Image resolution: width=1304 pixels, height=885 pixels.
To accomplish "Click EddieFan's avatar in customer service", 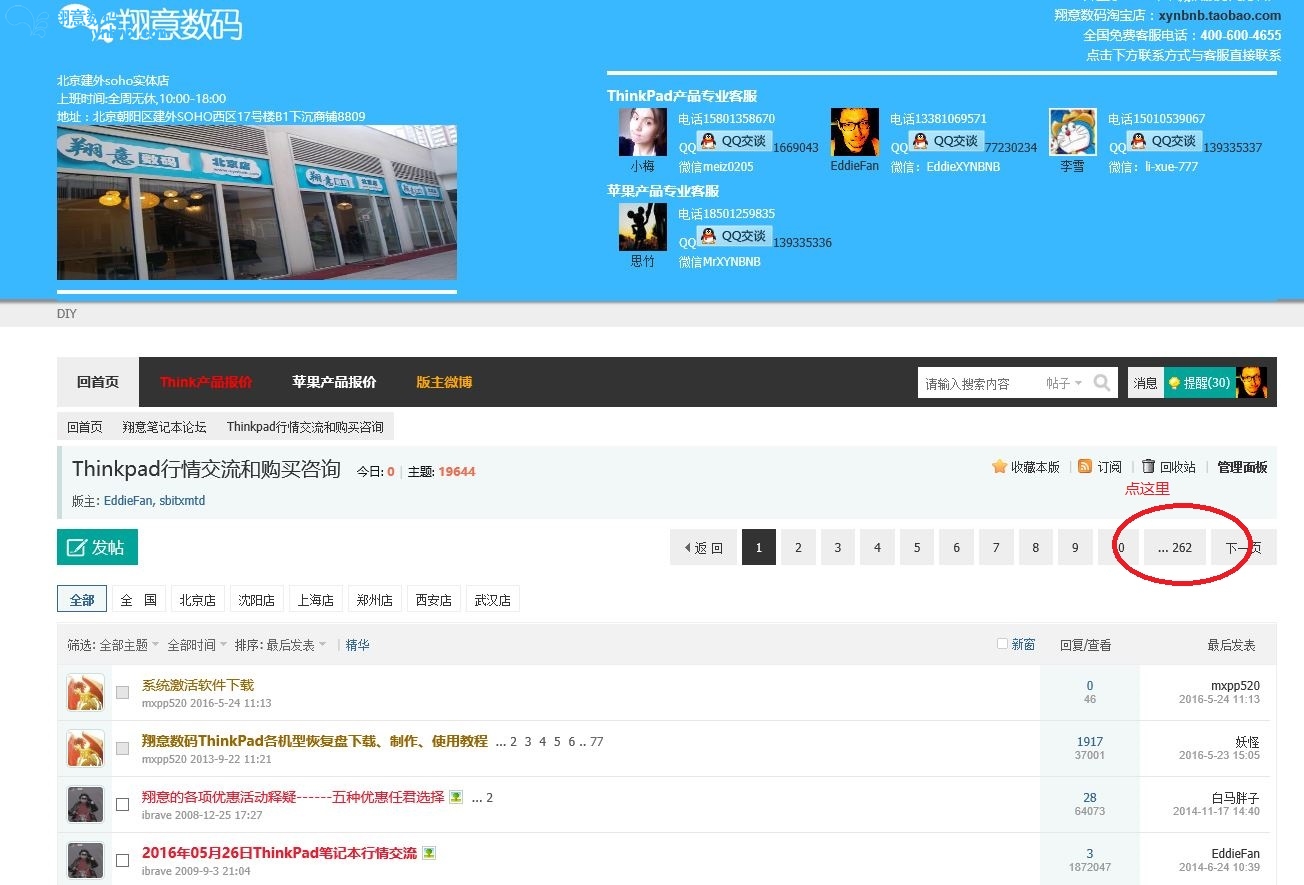I will pos(854,132).
